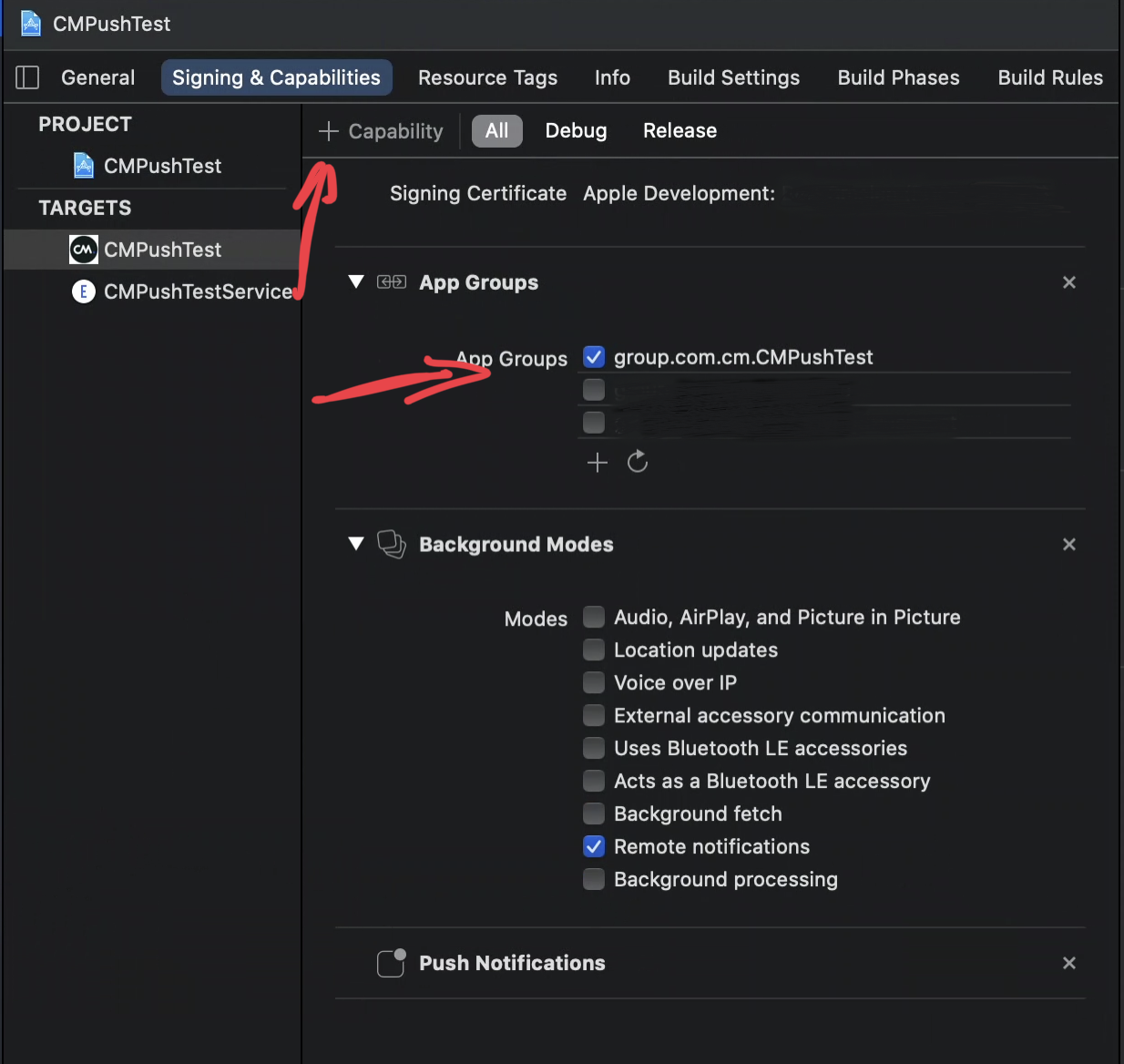Enable Background fetch mode
This screenshot has width=1124, height=1064.
[594, 813]
